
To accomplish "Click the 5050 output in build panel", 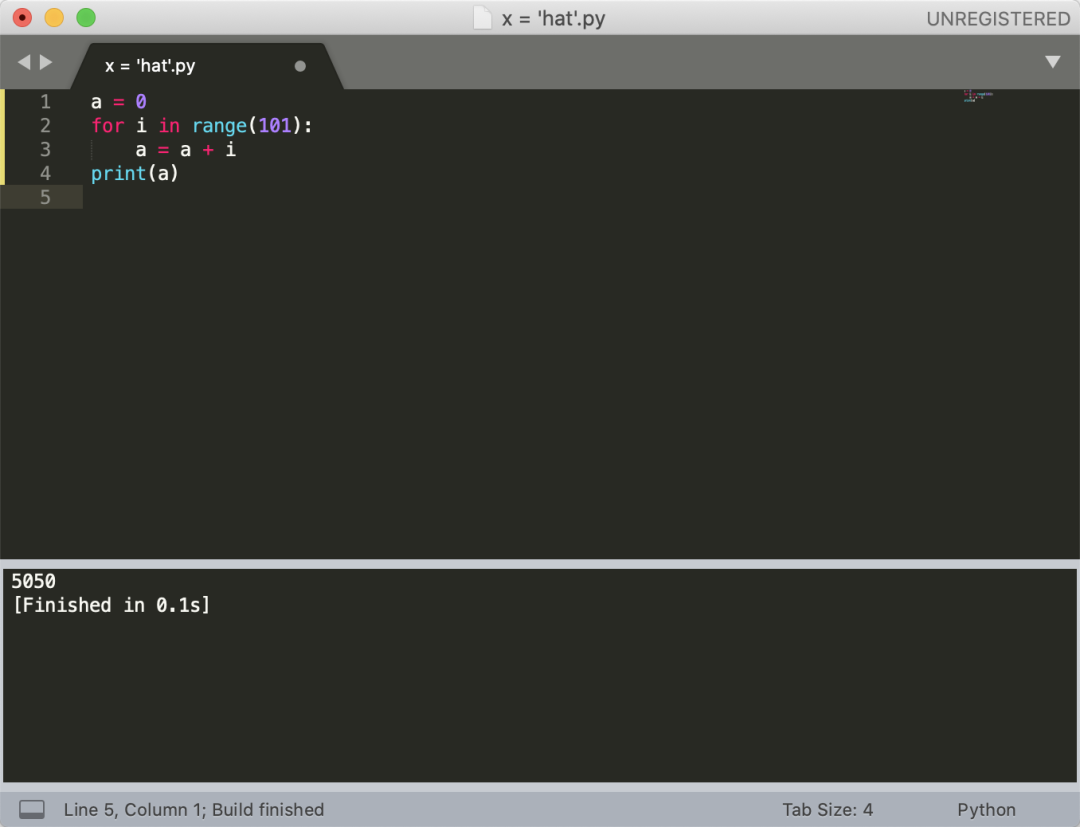I will tap(33, 581).
